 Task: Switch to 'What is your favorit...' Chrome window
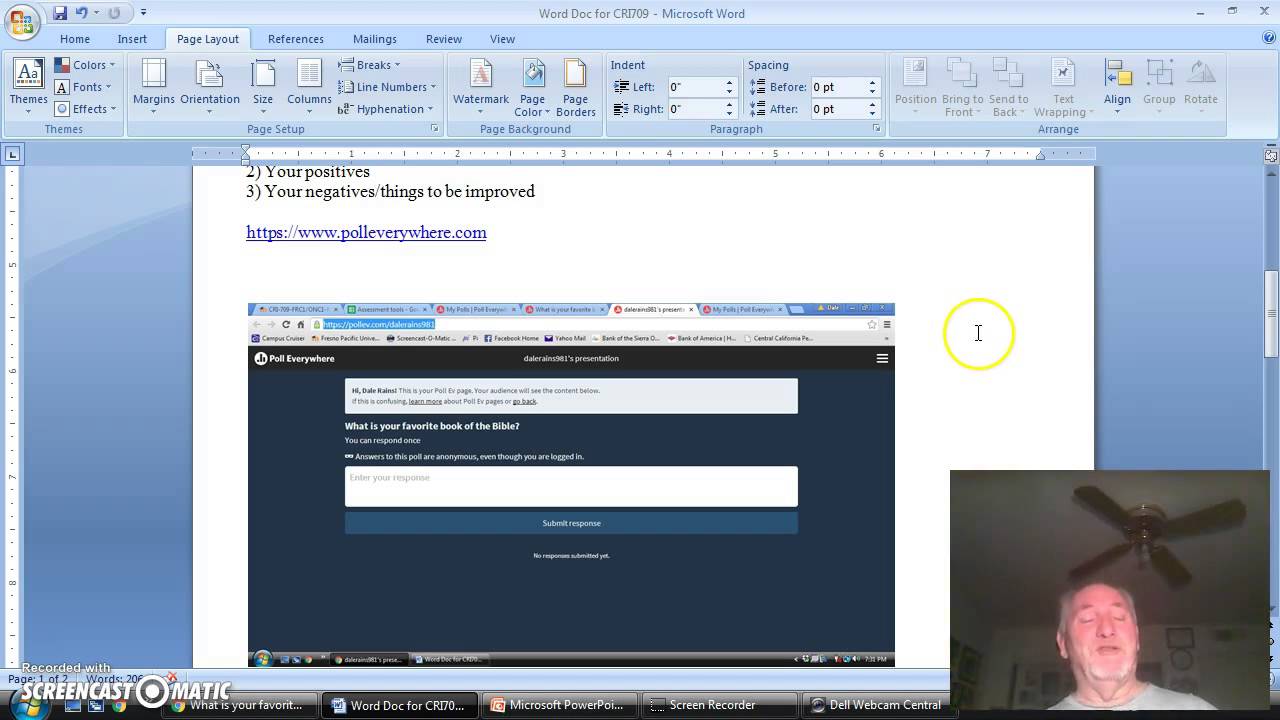coord(238,705)
